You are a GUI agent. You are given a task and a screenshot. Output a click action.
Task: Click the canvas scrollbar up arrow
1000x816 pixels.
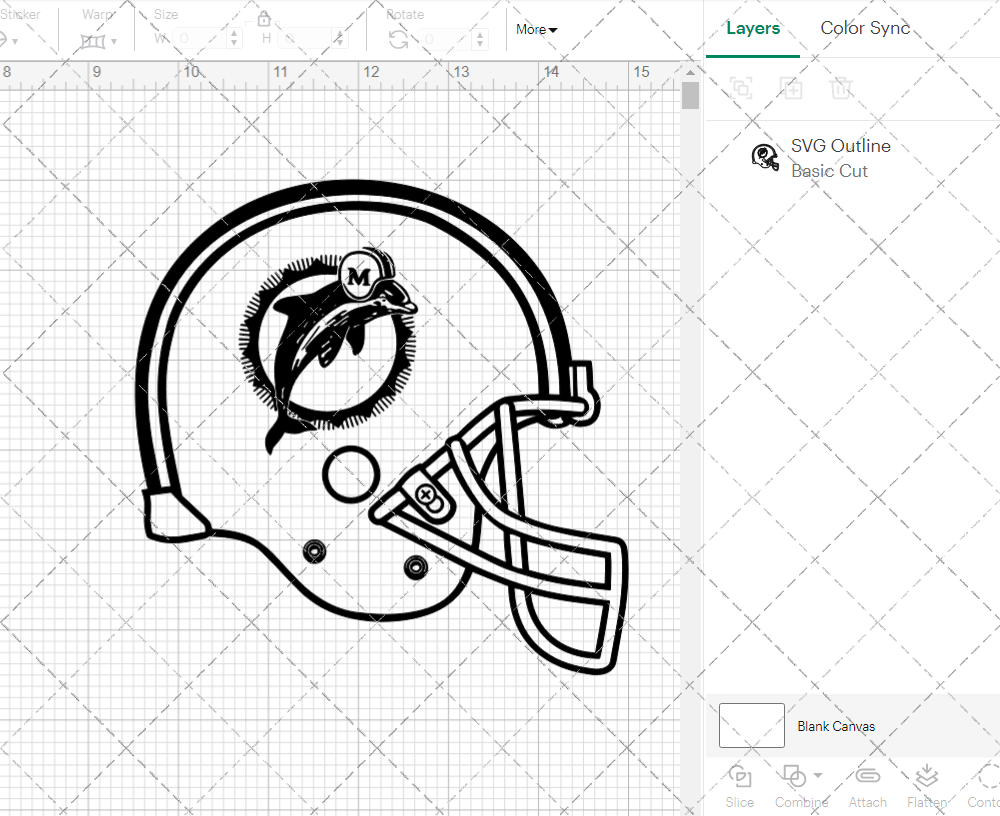click(x=690, y=72)
